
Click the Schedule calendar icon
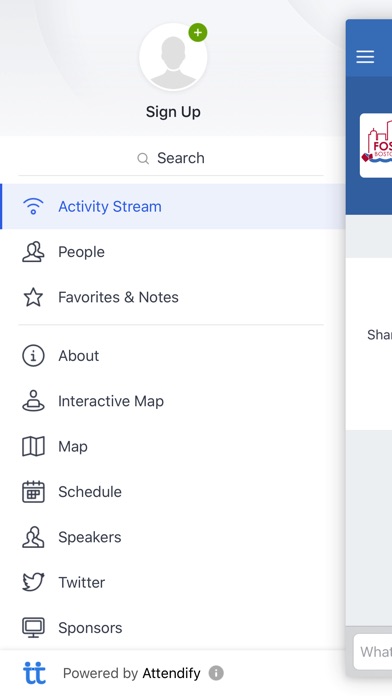click(x=33, y=491)
